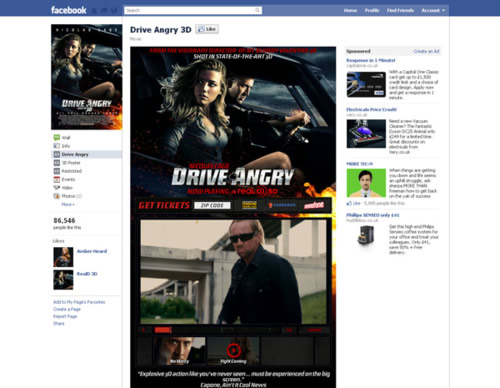Screen dimensions: 500x388
Task: Expand the More link in sidebar
Action: click(x=68, y=204)
